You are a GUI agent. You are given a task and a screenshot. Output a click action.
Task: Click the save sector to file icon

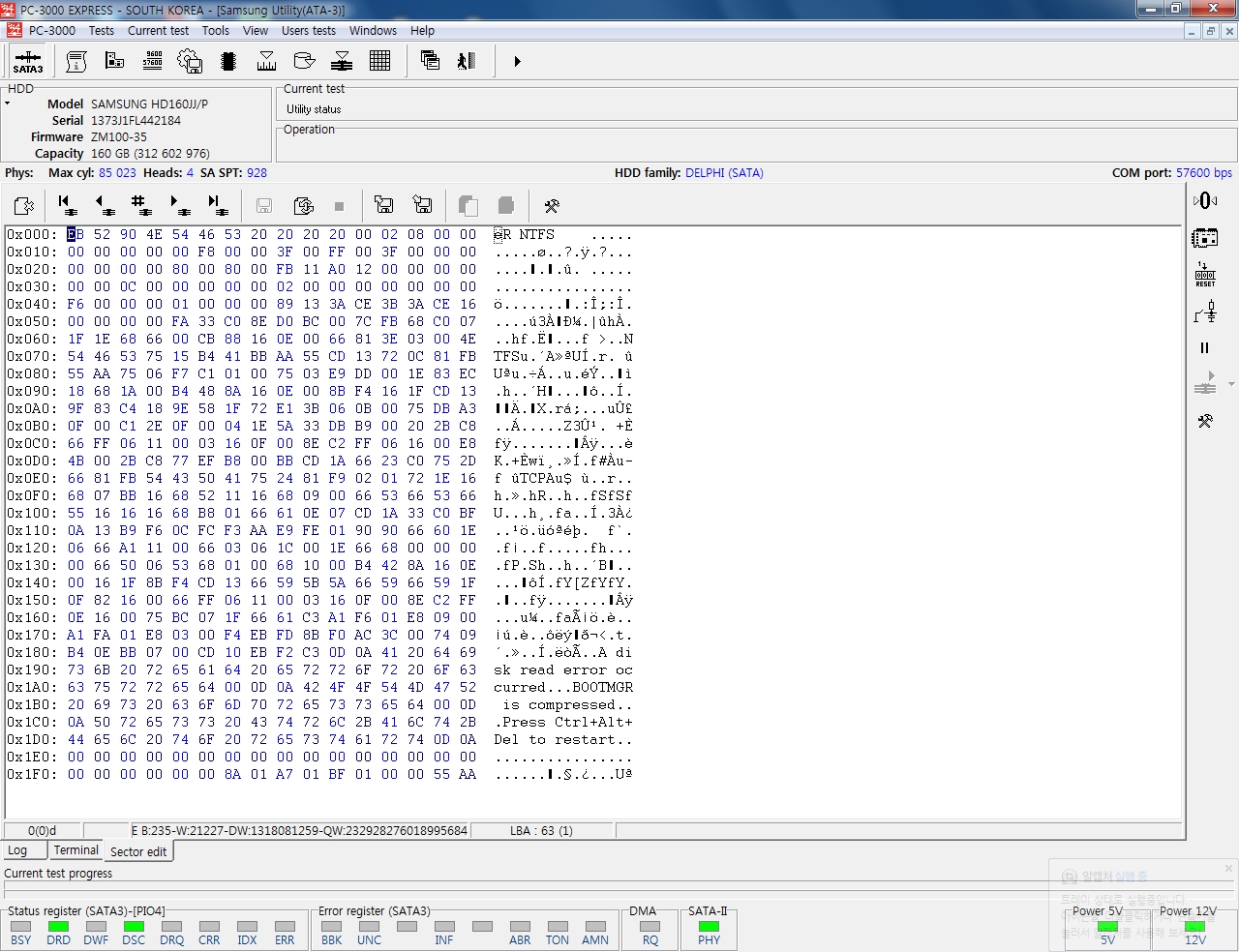click(x=384, y=205)
